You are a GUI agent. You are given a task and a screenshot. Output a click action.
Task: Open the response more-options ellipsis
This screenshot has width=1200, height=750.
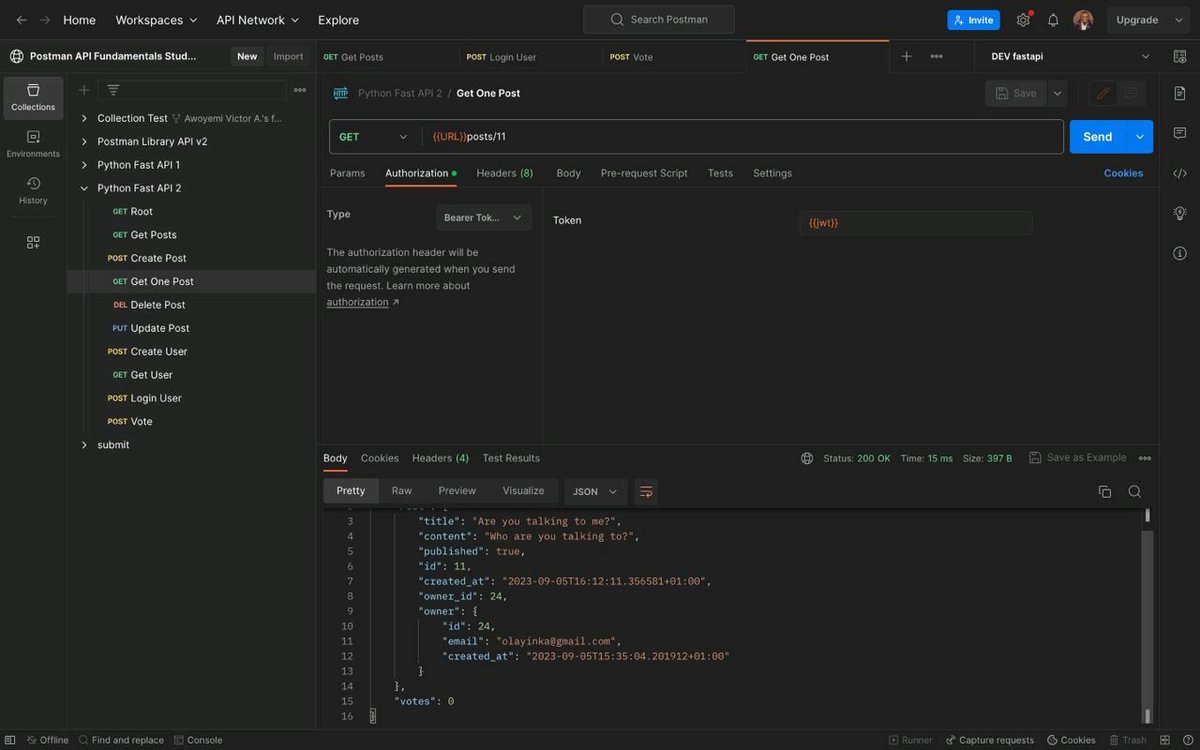coord(1145,458)
